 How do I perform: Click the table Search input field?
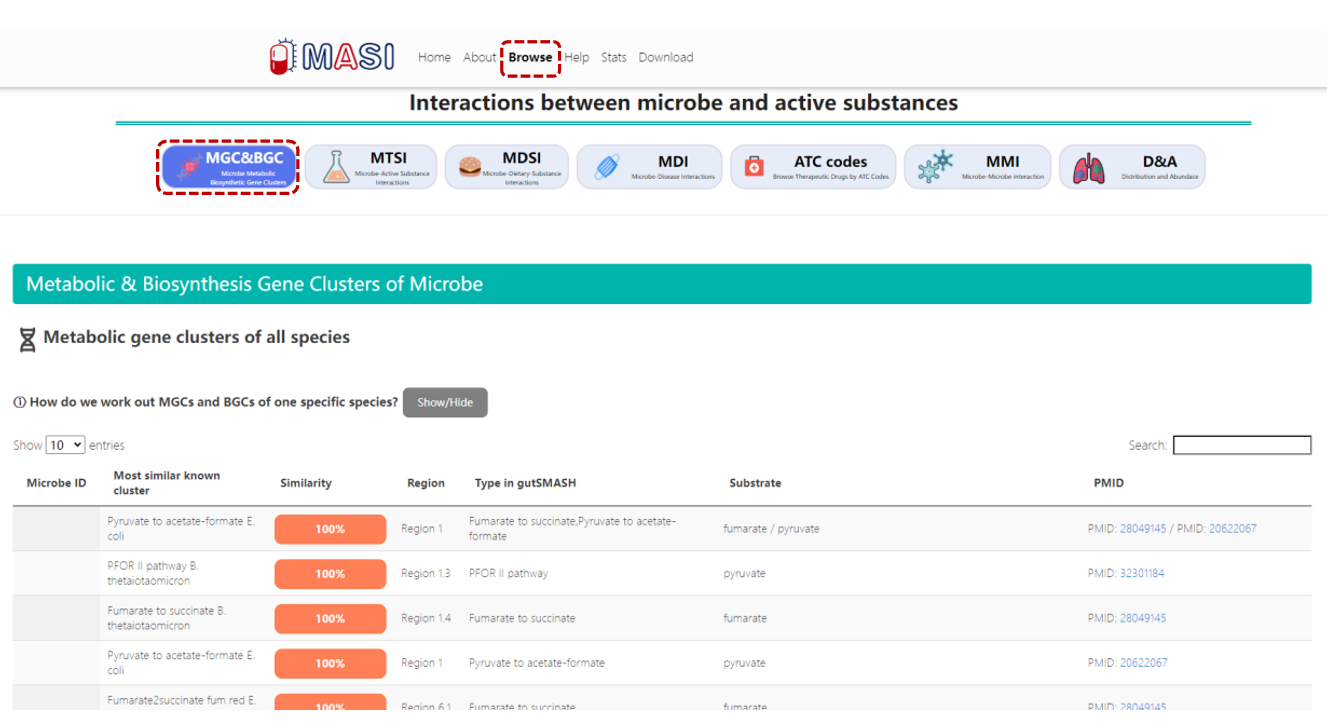(x=1241, y=445)
